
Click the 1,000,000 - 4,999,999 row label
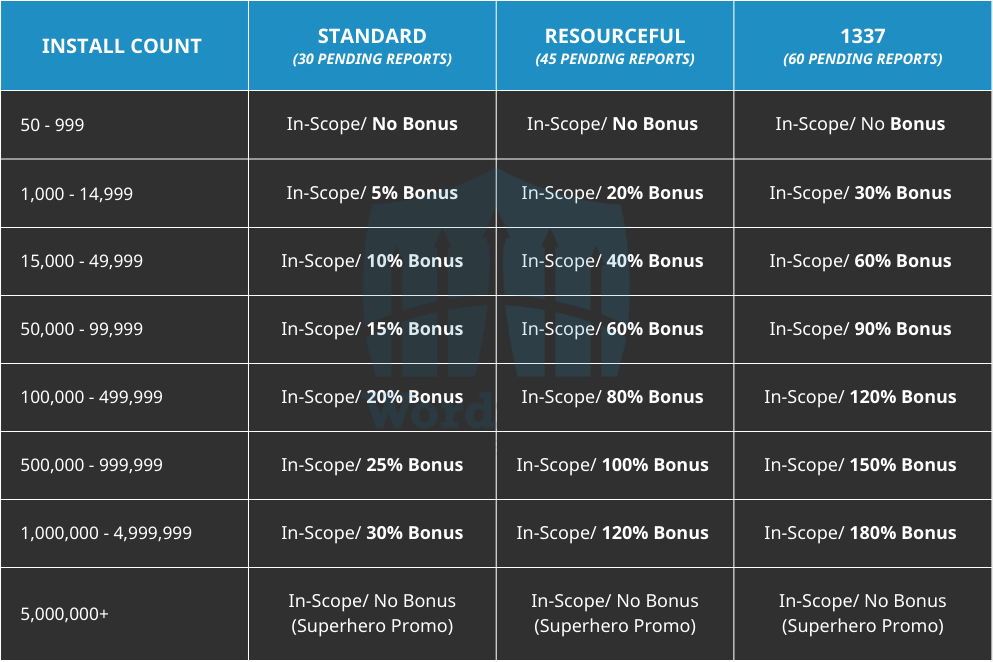[x=106, y=533]
